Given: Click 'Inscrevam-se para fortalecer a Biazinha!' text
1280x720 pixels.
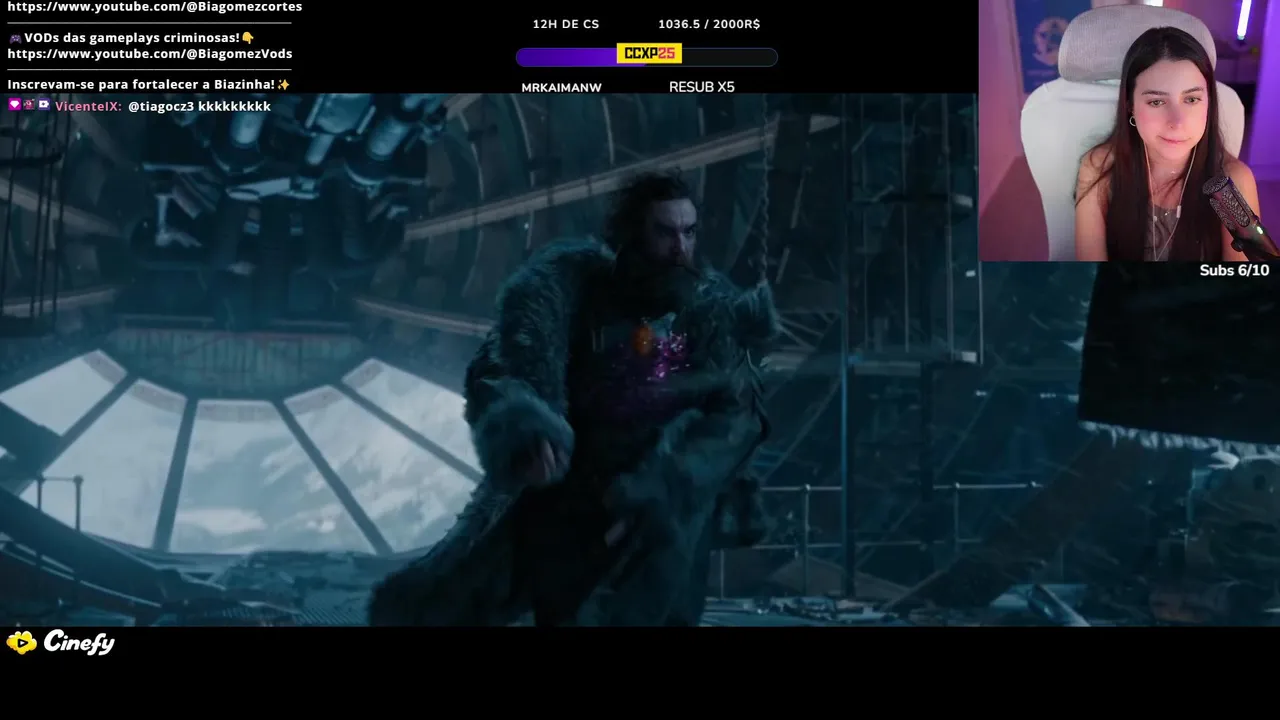Looking at the screenshot, I should [x=141, y=85].
